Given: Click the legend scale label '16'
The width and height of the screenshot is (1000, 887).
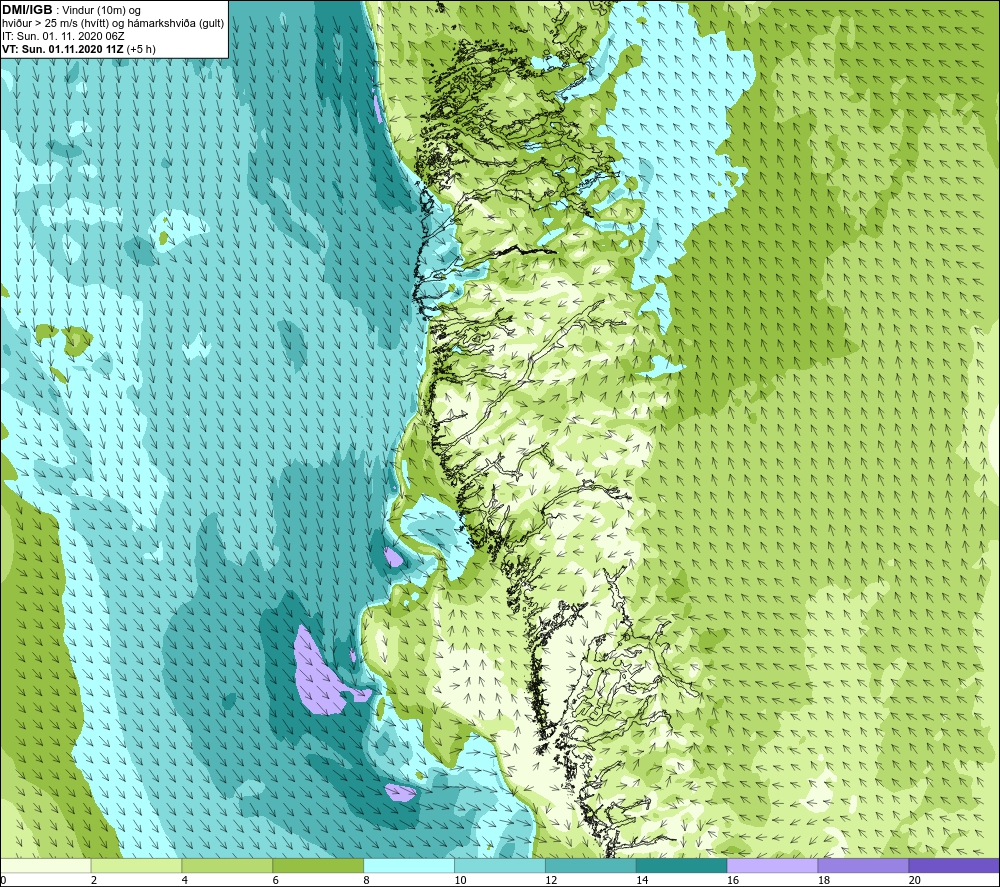Looking at the screenshot, I should [733, 880].
